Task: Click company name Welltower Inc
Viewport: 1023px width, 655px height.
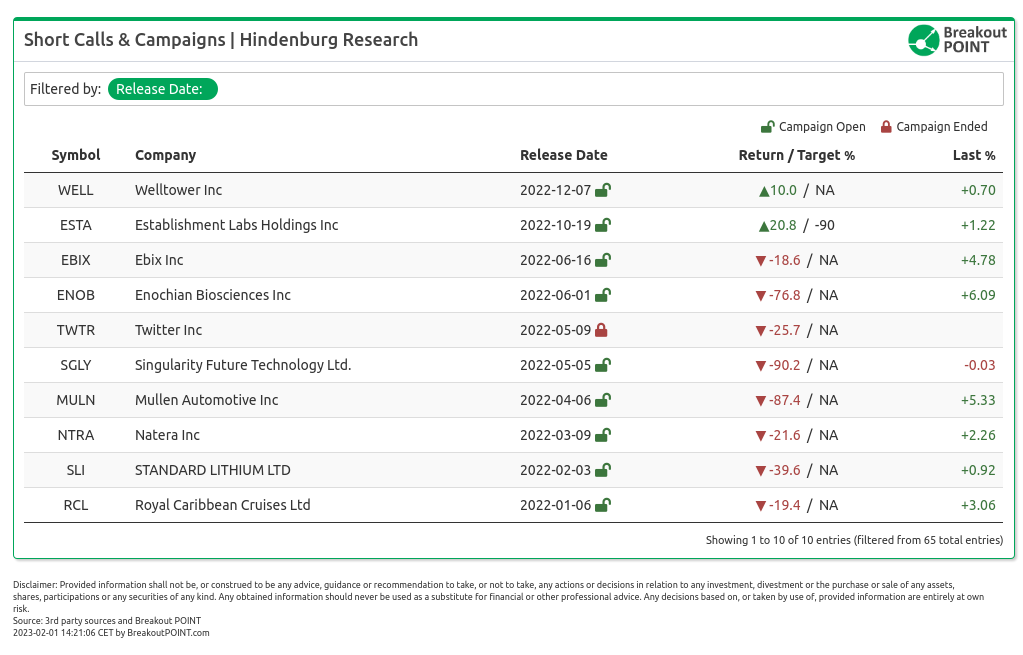Action: point(178,190)
